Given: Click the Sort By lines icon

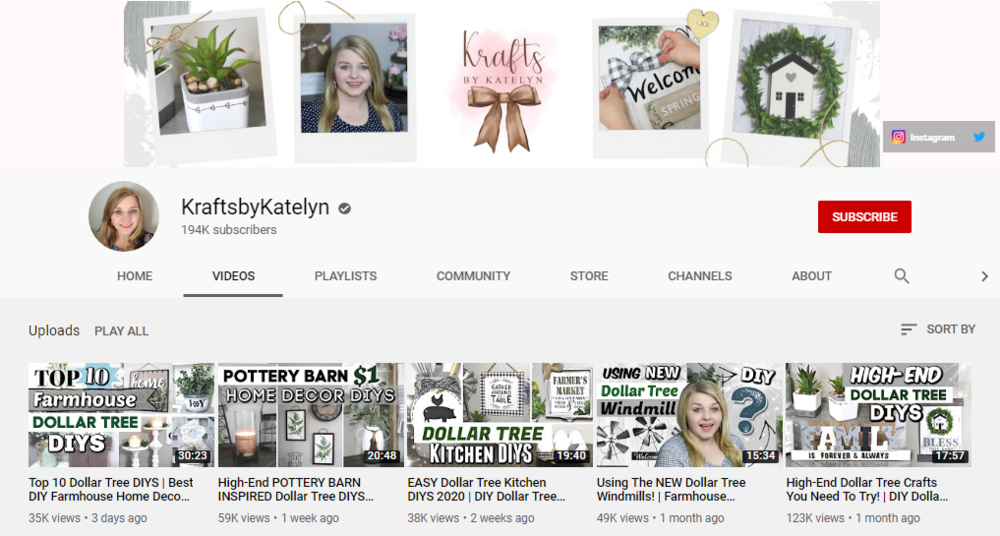Looking at the screenshot, I should (x=908, y=329).
